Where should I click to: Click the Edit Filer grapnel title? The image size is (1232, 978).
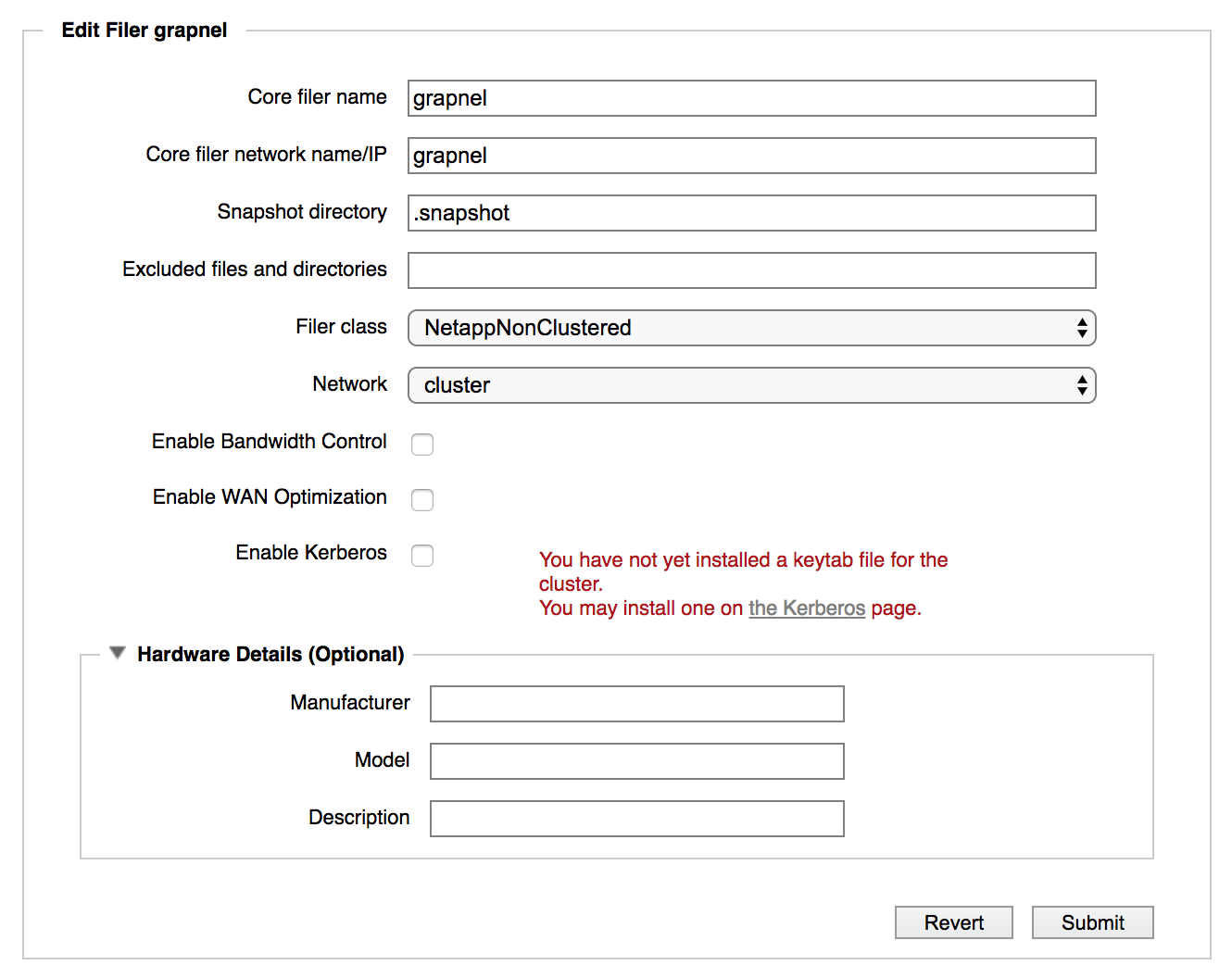click(x=145, y=30)
